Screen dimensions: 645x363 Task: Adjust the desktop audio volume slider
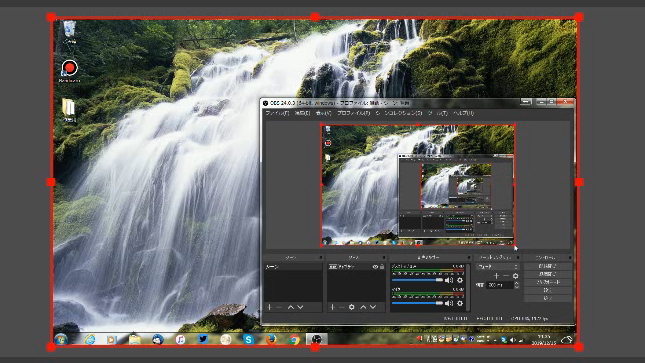point(417,280)
